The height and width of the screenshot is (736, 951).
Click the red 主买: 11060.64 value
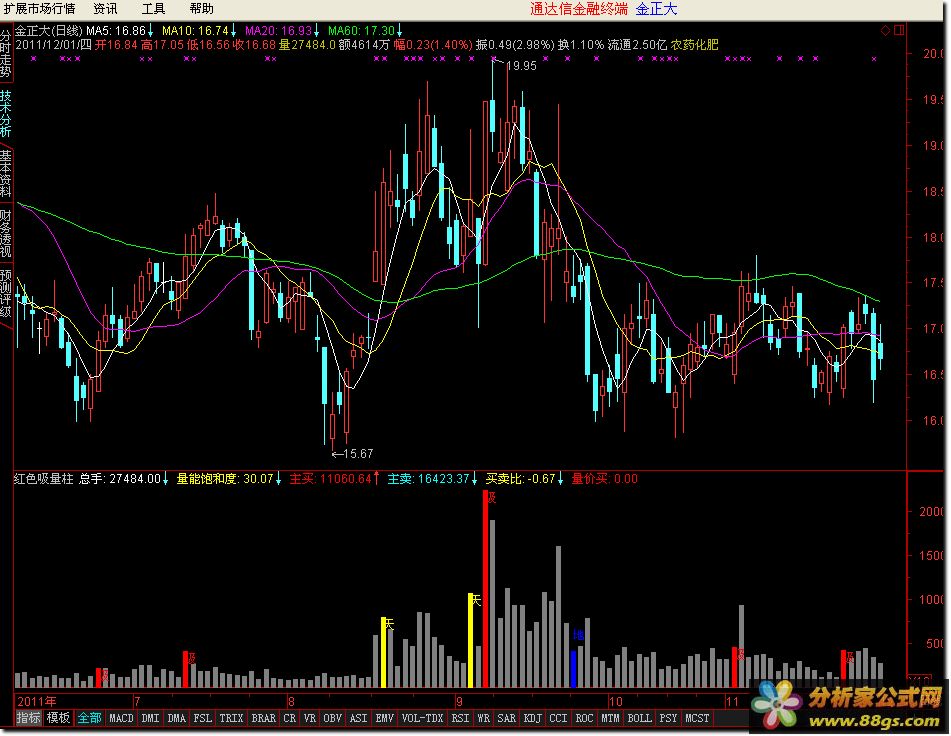(331, 479)
